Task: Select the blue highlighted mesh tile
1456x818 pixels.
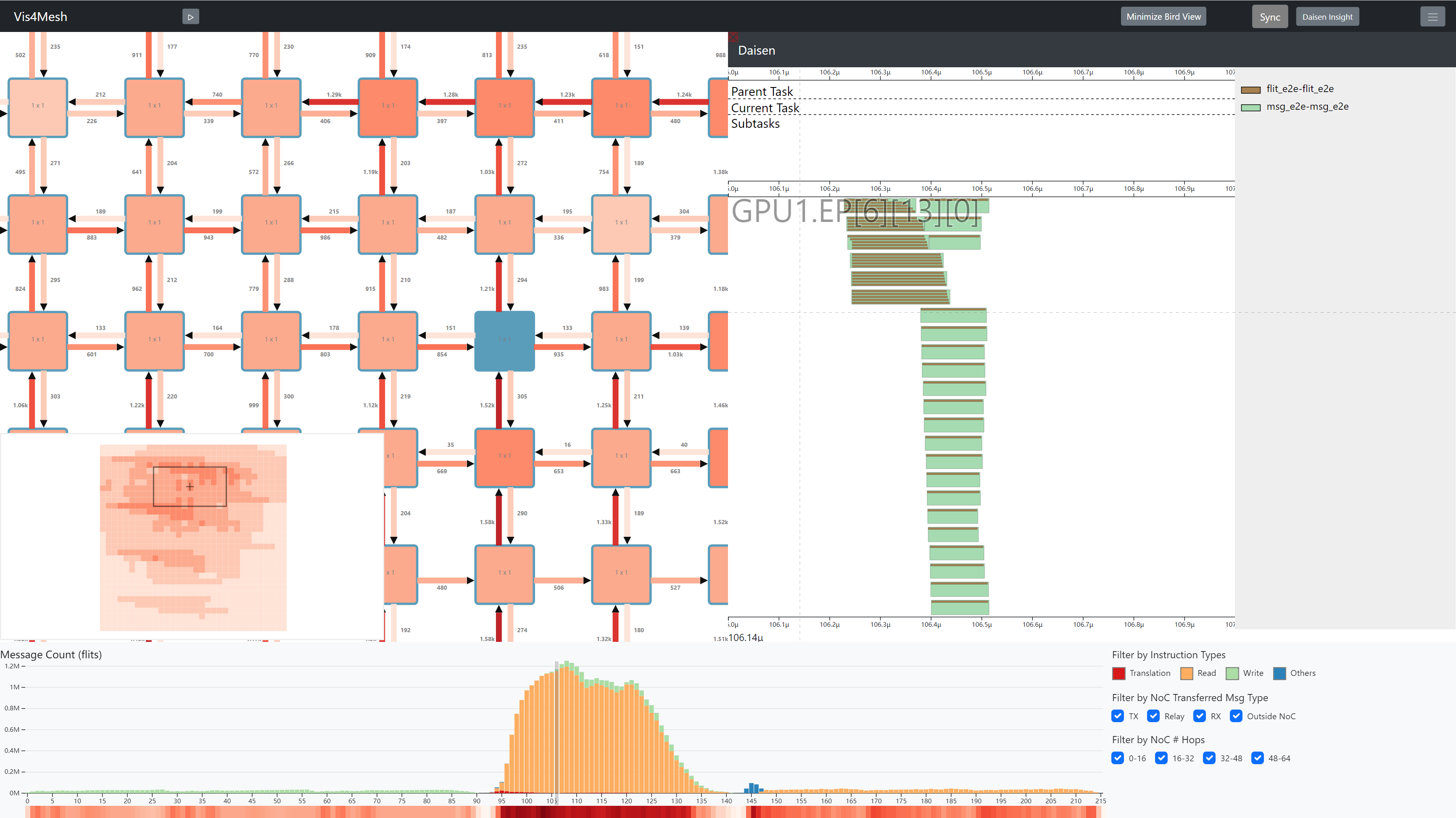Action: click(x=504, y=341)
